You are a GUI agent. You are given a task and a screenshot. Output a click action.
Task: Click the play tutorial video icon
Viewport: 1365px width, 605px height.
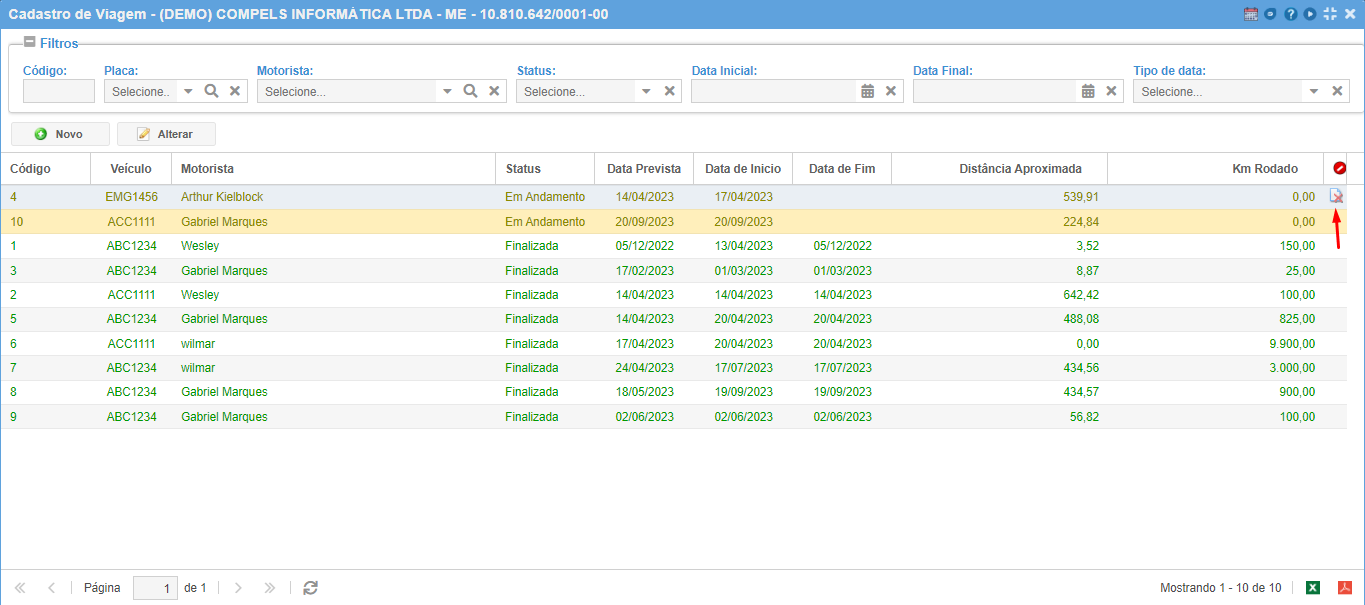point(1310,14)
